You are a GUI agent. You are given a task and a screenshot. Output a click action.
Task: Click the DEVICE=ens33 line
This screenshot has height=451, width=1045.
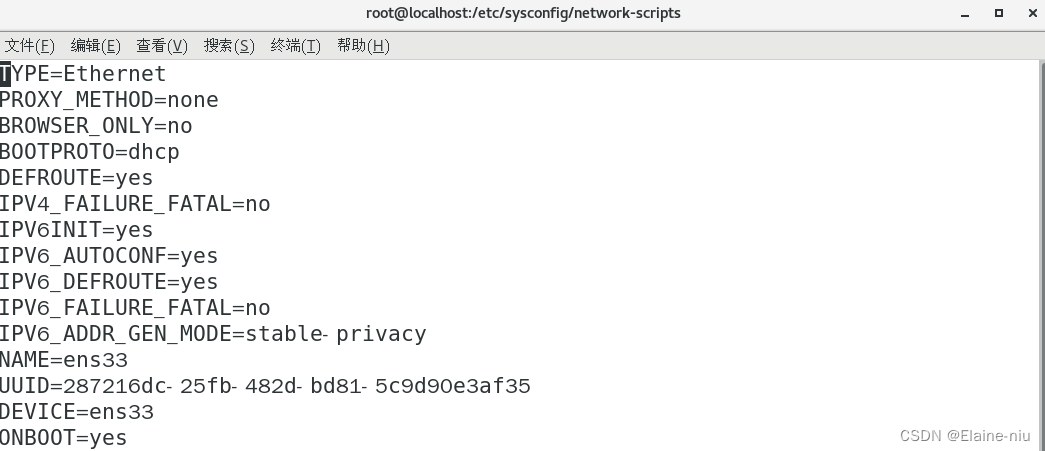pos(77,412)
